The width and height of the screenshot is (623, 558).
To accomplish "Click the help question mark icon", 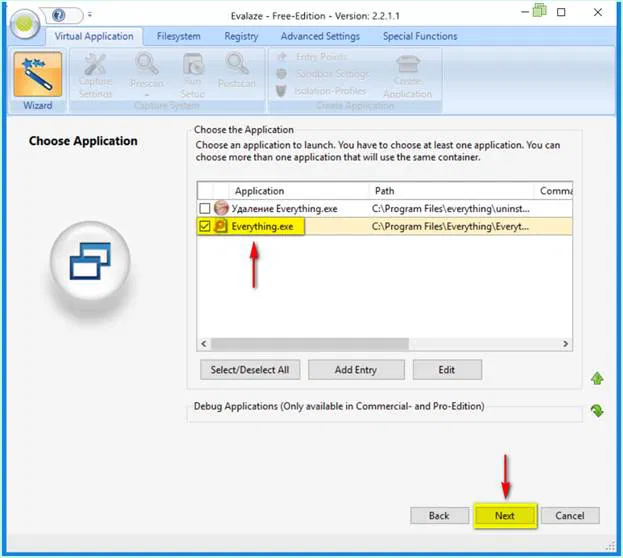I will coord(59,16).
